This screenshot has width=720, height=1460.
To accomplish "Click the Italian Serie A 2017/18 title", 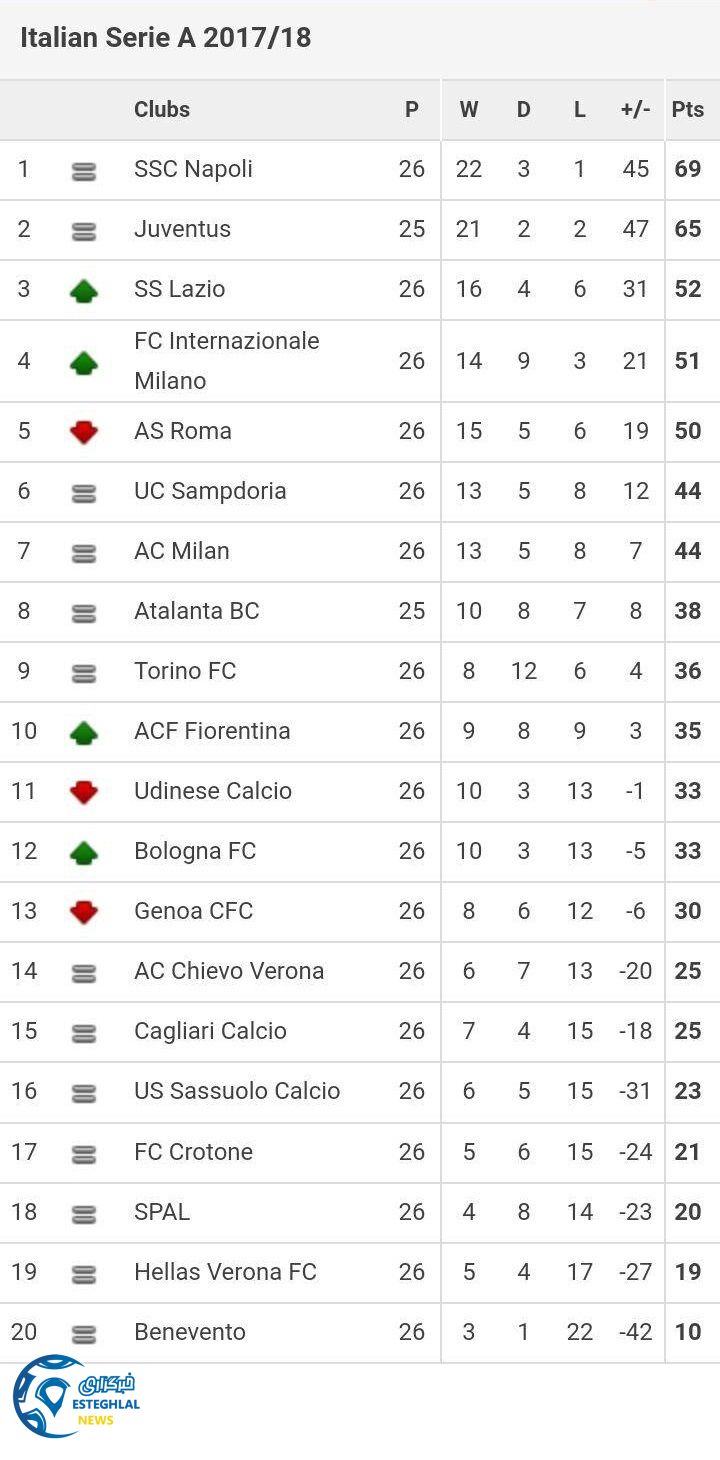I will pyautogui.click(x=166, y=38).
